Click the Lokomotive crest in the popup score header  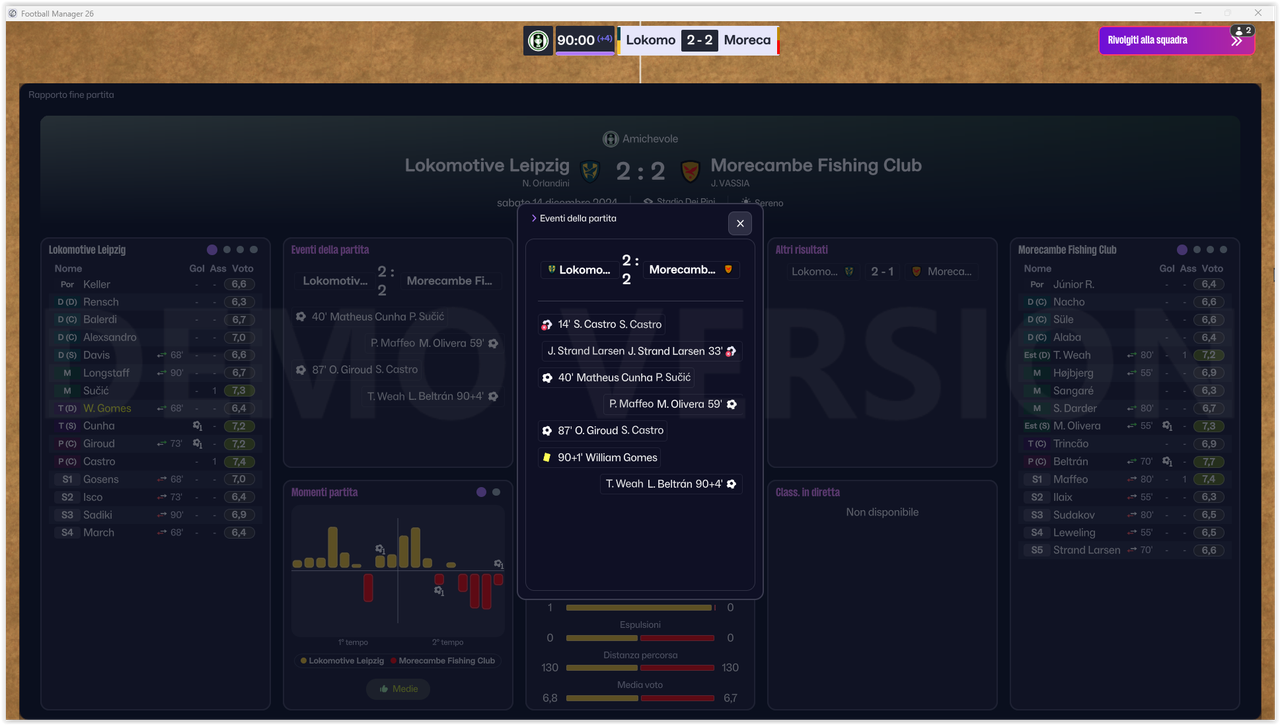coord(552,270)
